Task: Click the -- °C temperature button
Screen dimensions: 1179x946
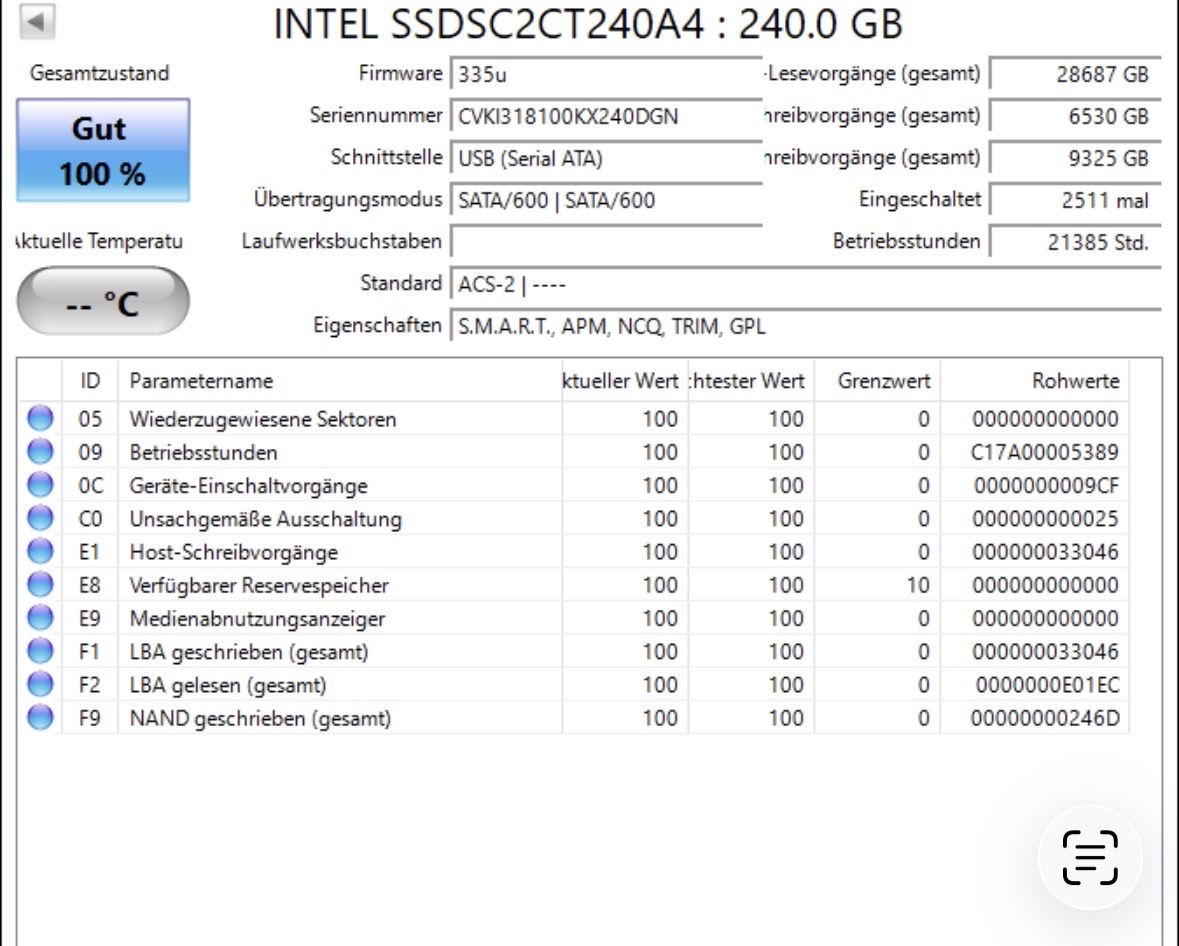Action: coord(103,302)
